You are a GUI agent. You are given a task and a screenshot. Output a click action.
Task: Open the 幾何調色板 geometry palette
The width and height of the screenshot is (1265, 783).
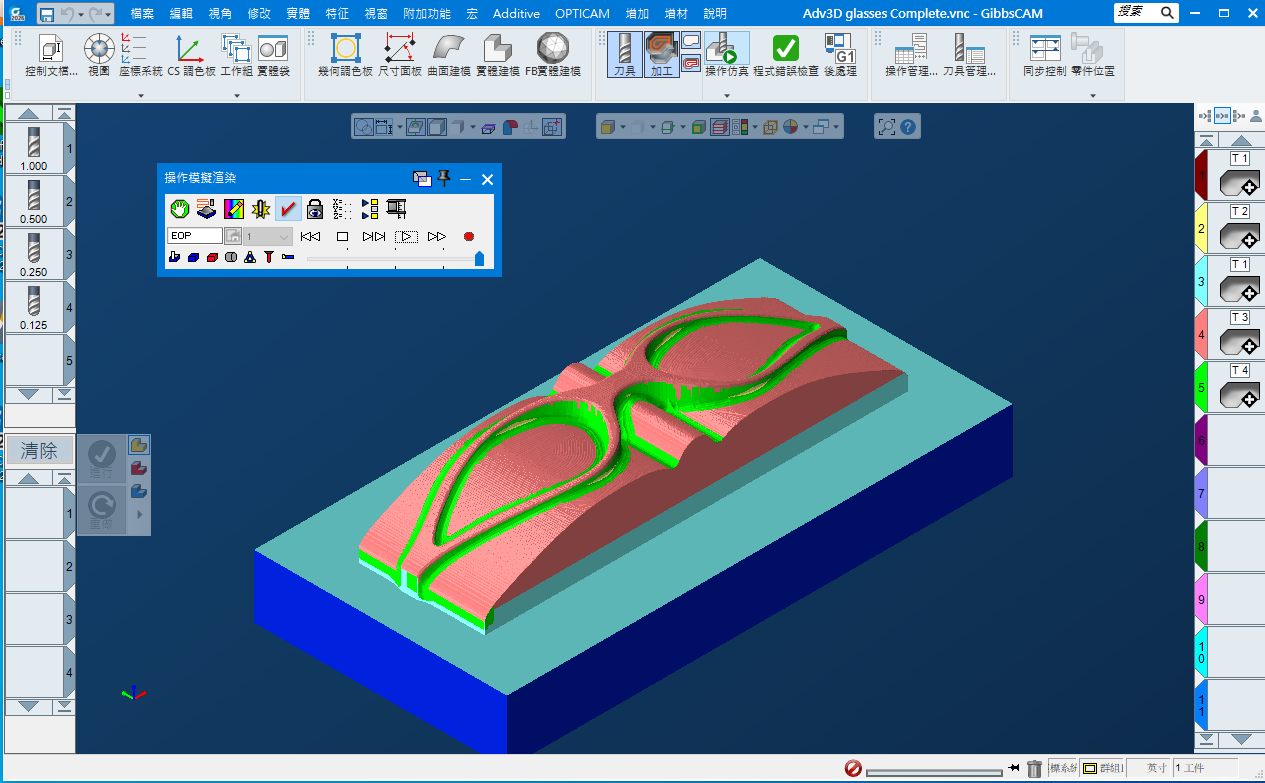[x=345, y=54]
